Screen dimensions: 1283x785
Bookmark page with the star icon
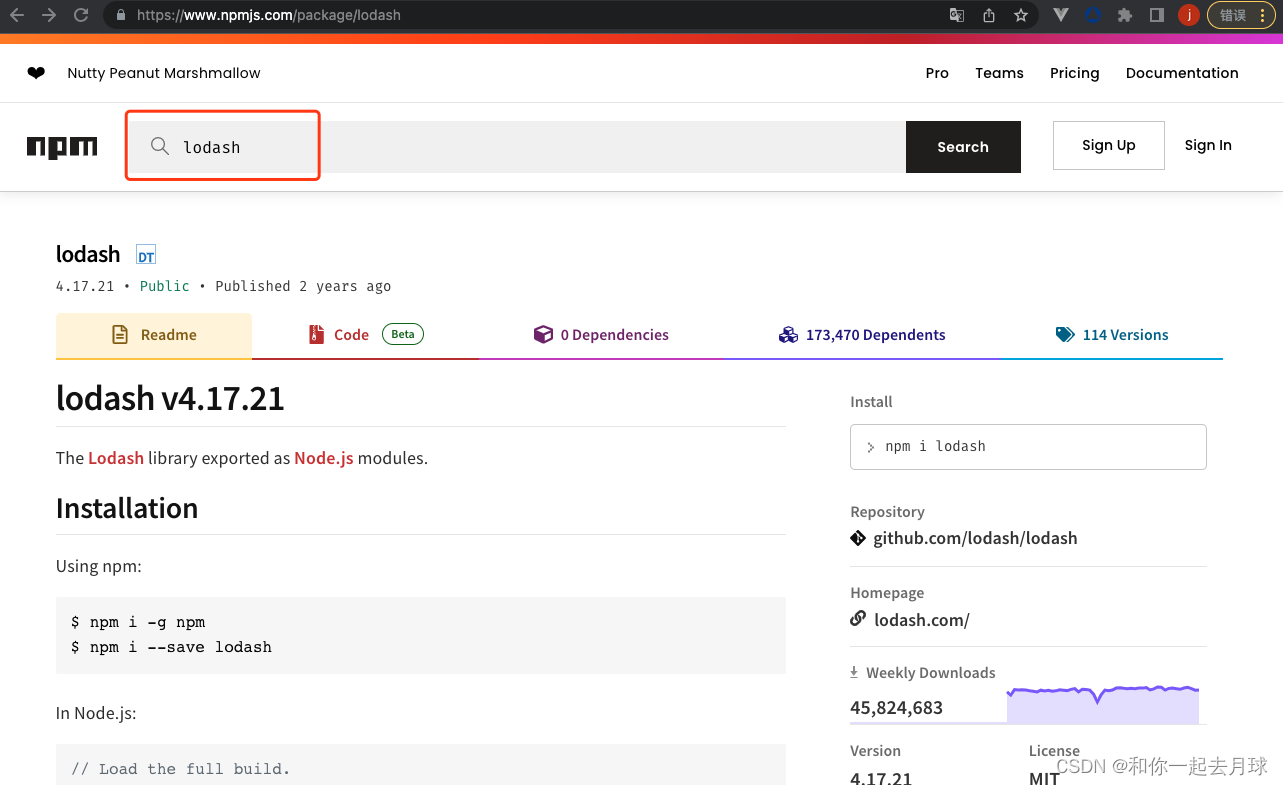point(1021,15)
